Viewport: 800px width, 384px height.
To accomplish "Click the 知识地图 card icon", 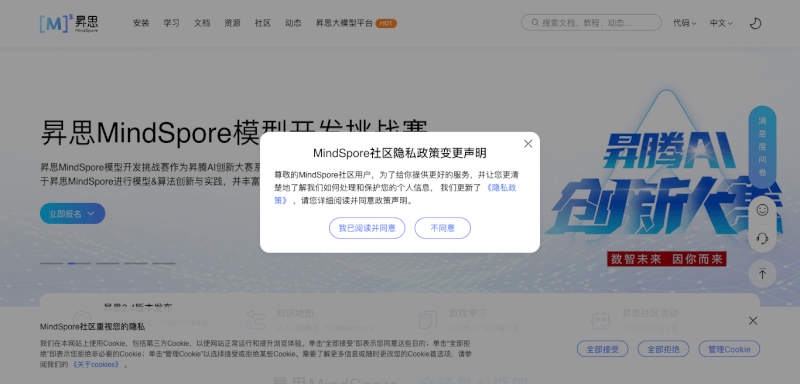I will [x=256, y=320].
